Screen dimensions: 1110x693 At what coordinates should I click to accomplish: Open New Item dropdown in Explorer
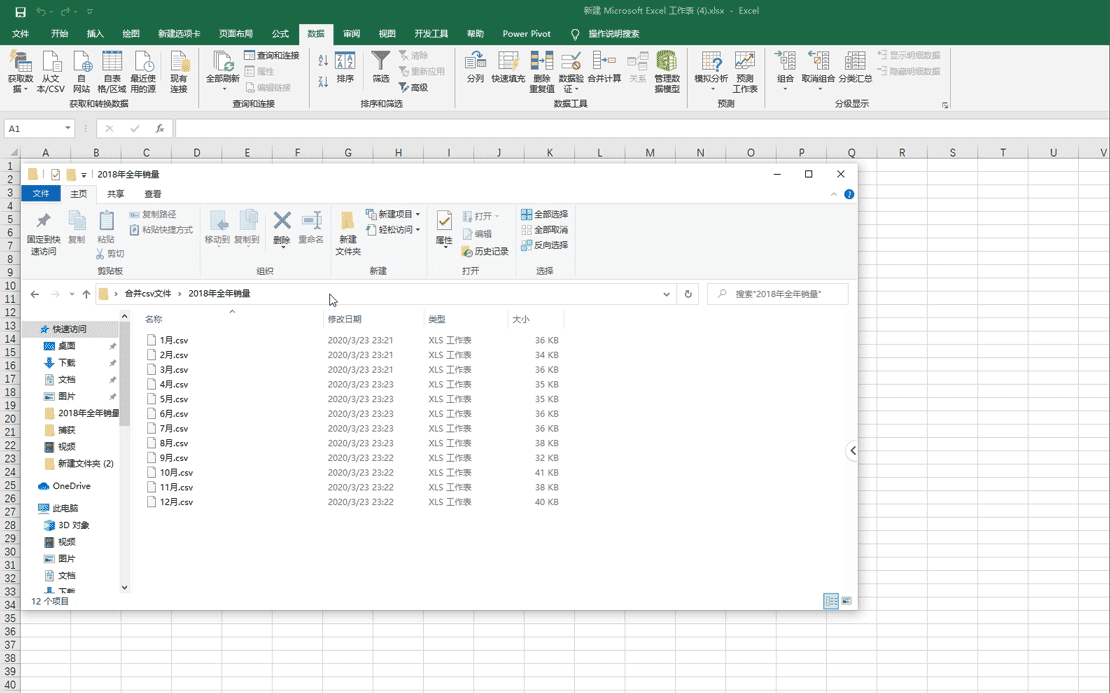(394, 214)
